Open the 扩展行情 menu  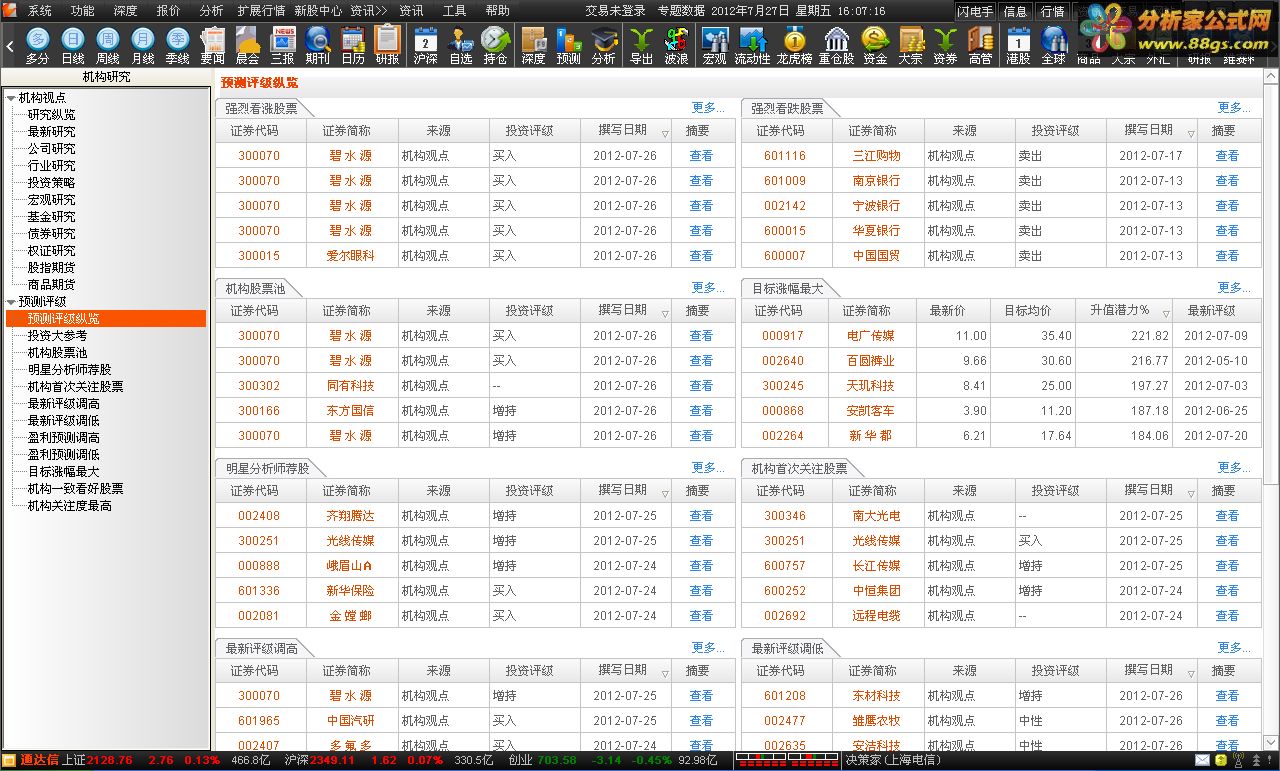point(261,11)
